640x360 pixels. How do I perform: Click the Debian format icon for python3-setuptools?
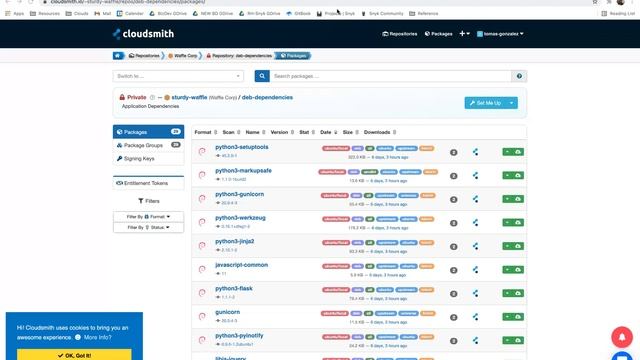click(x=202, y=151)
